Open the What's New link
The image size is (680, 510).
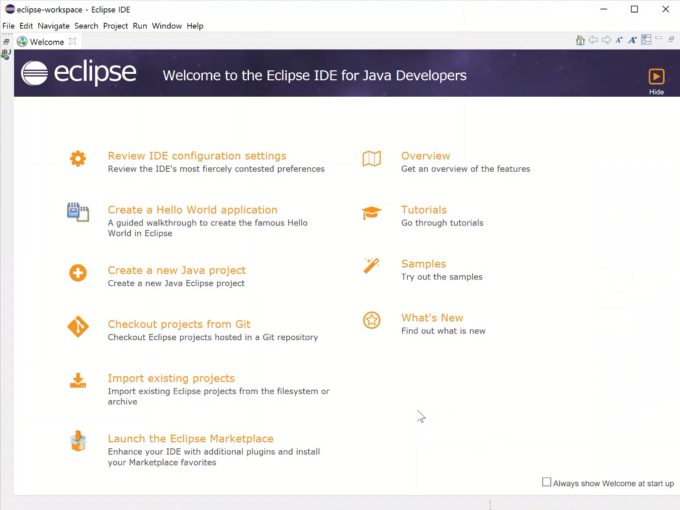pos(432,317)
